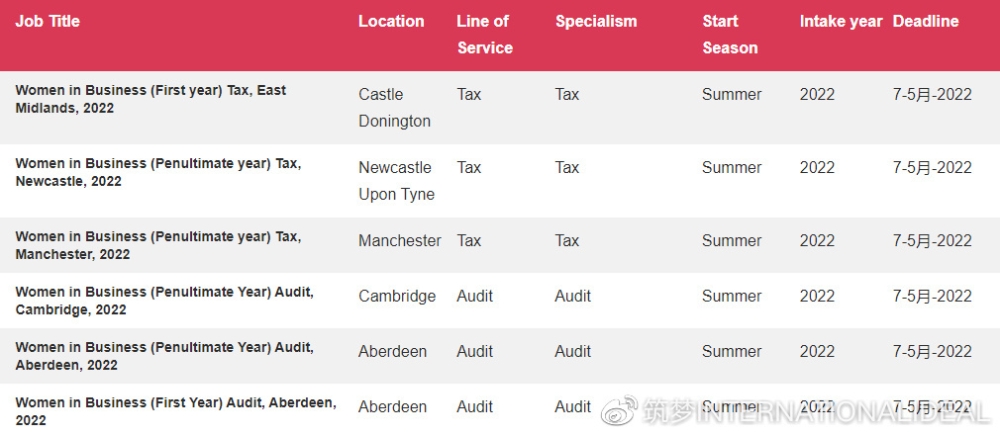Sort by the Location column header
Image resolution: width=1000 pixels, height=436 pixels.
(391, 21)
